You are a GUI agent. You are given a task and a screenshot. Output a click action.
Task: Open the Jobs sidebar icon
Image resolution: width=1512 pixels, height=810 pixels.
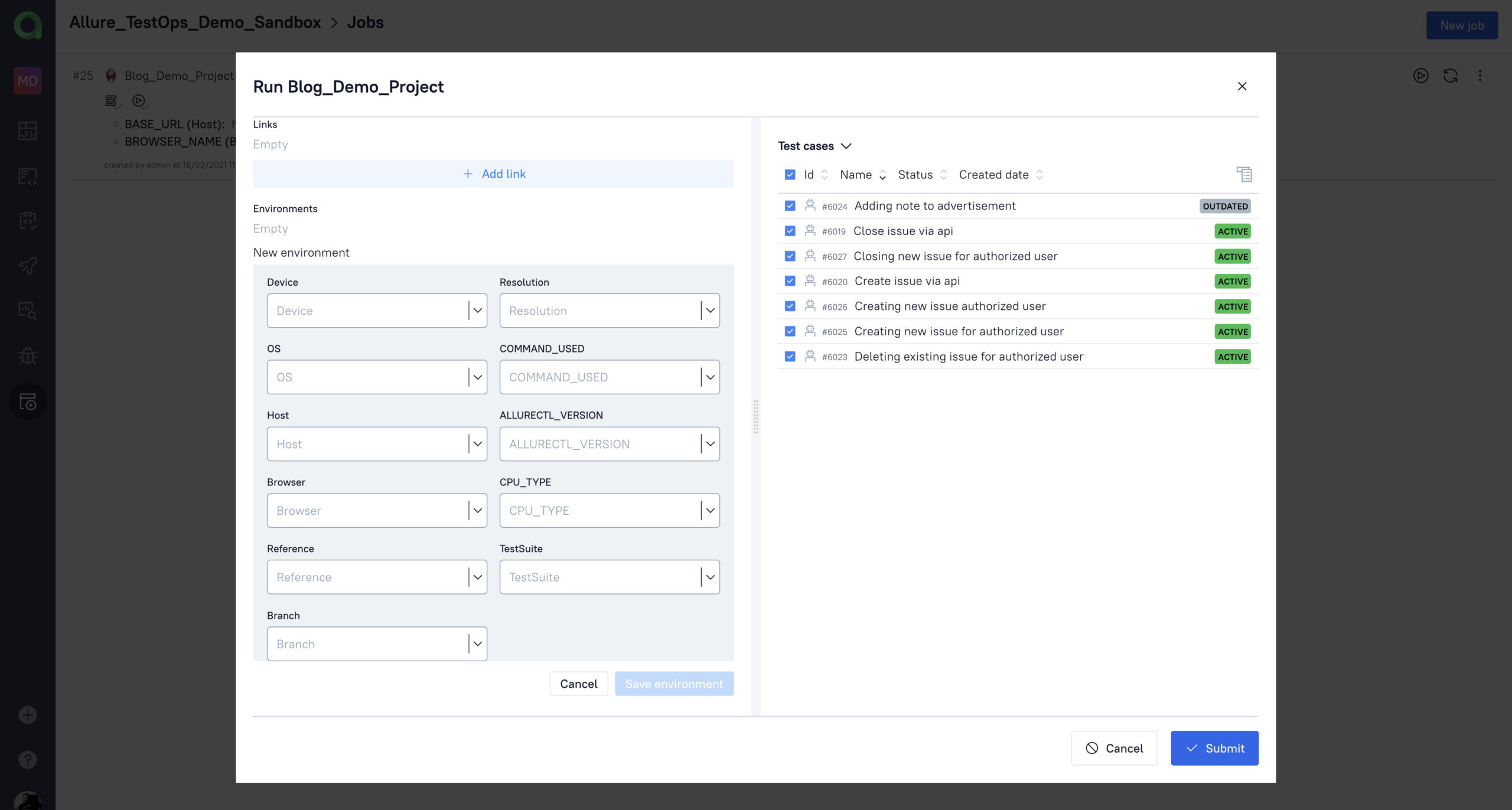pyautogui.click(x=27, y=401)
